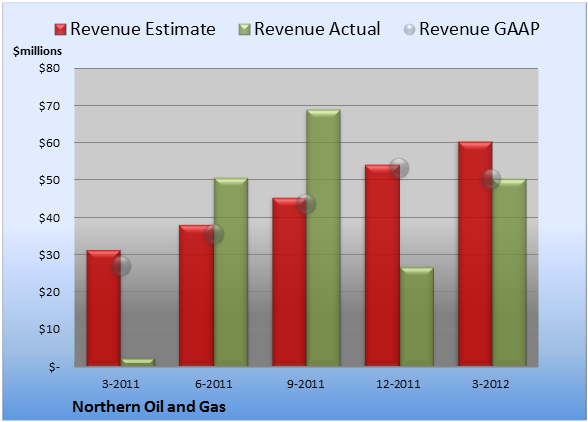Click the '$40' y-axis label
The image size is (588, 422).
(50, 218)
